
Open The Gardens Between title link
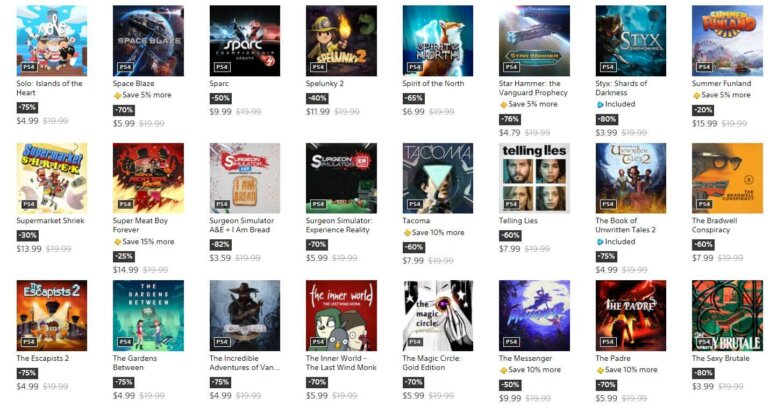[x=135, y=363]
